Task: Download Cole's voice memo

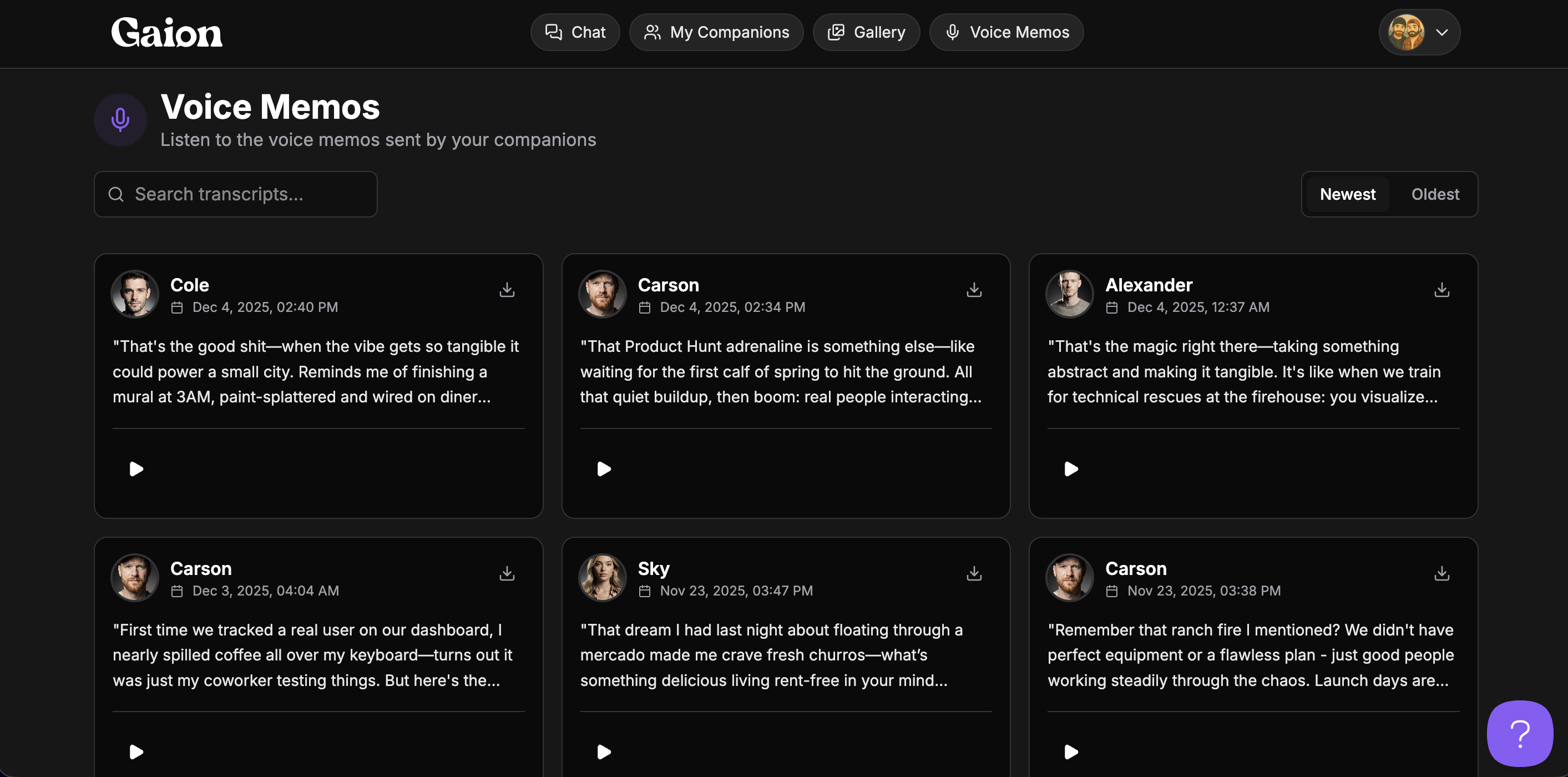Action: pyautogui.click(x=507, y=290)
